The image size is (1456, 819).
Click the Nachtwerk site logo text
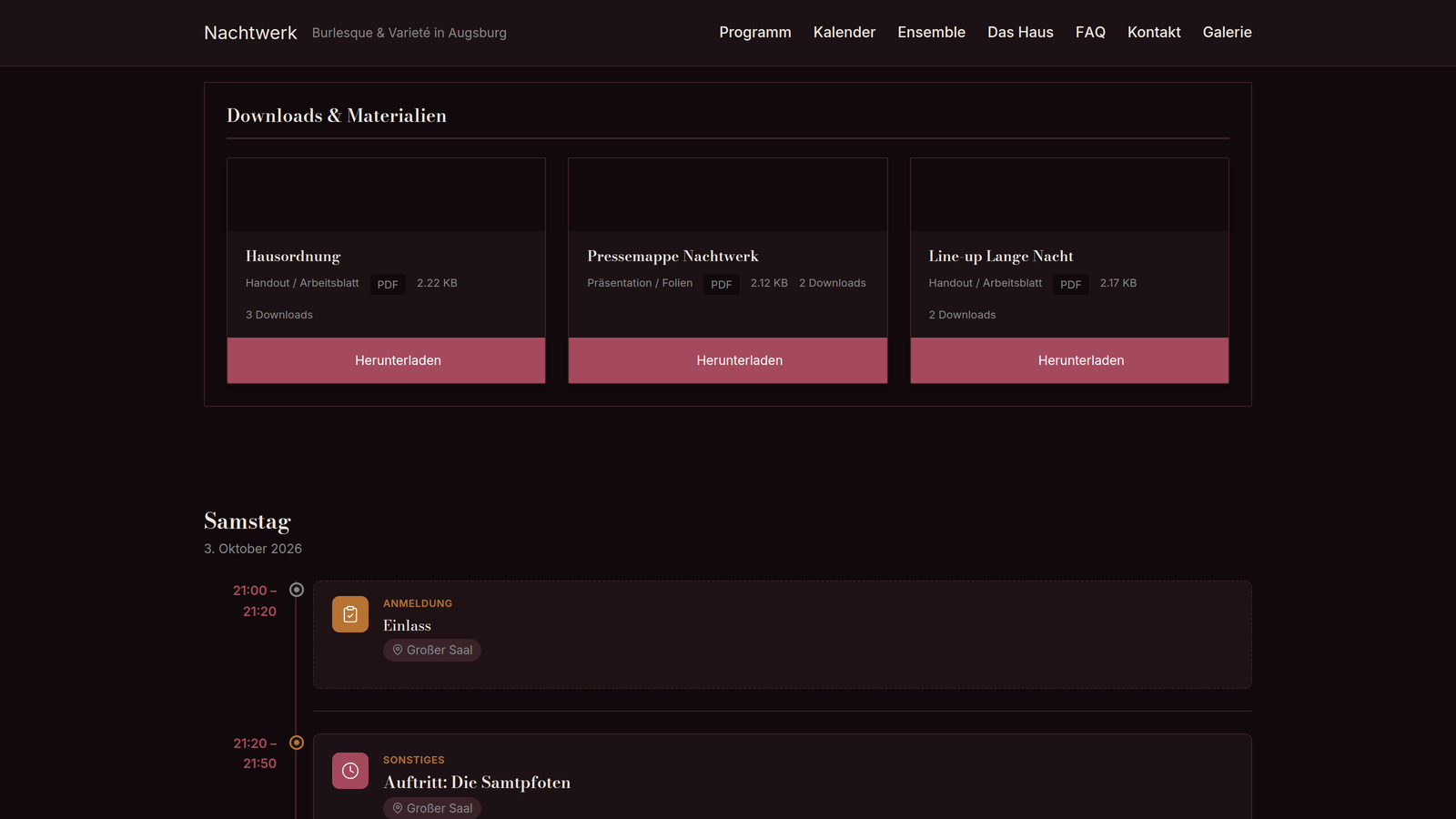(250, 33)
